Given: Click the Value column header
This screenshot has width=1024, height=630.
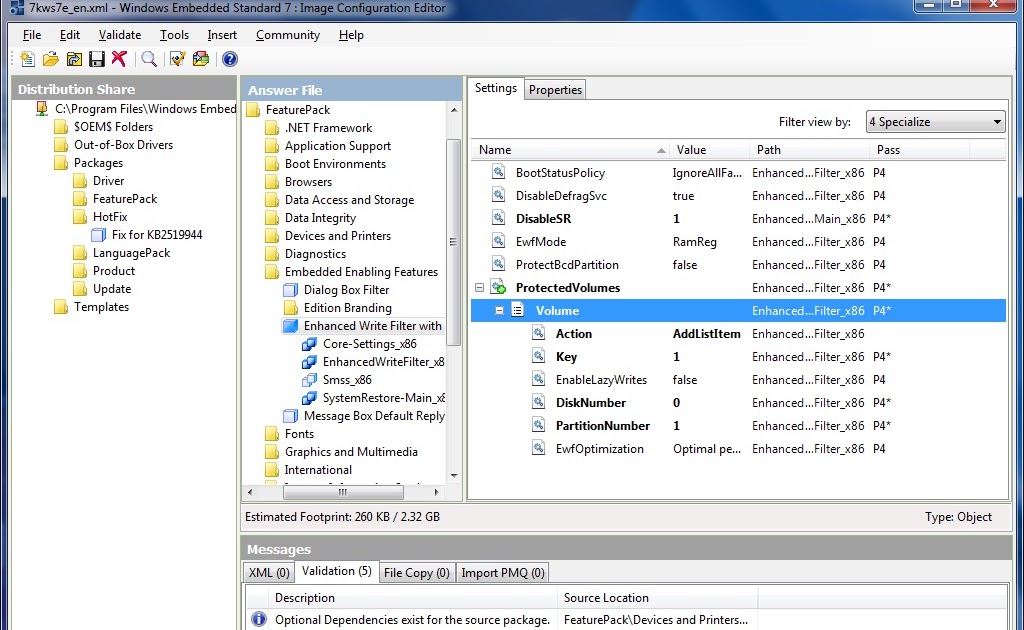Looking at the screenshot, I should click(710, 150).
